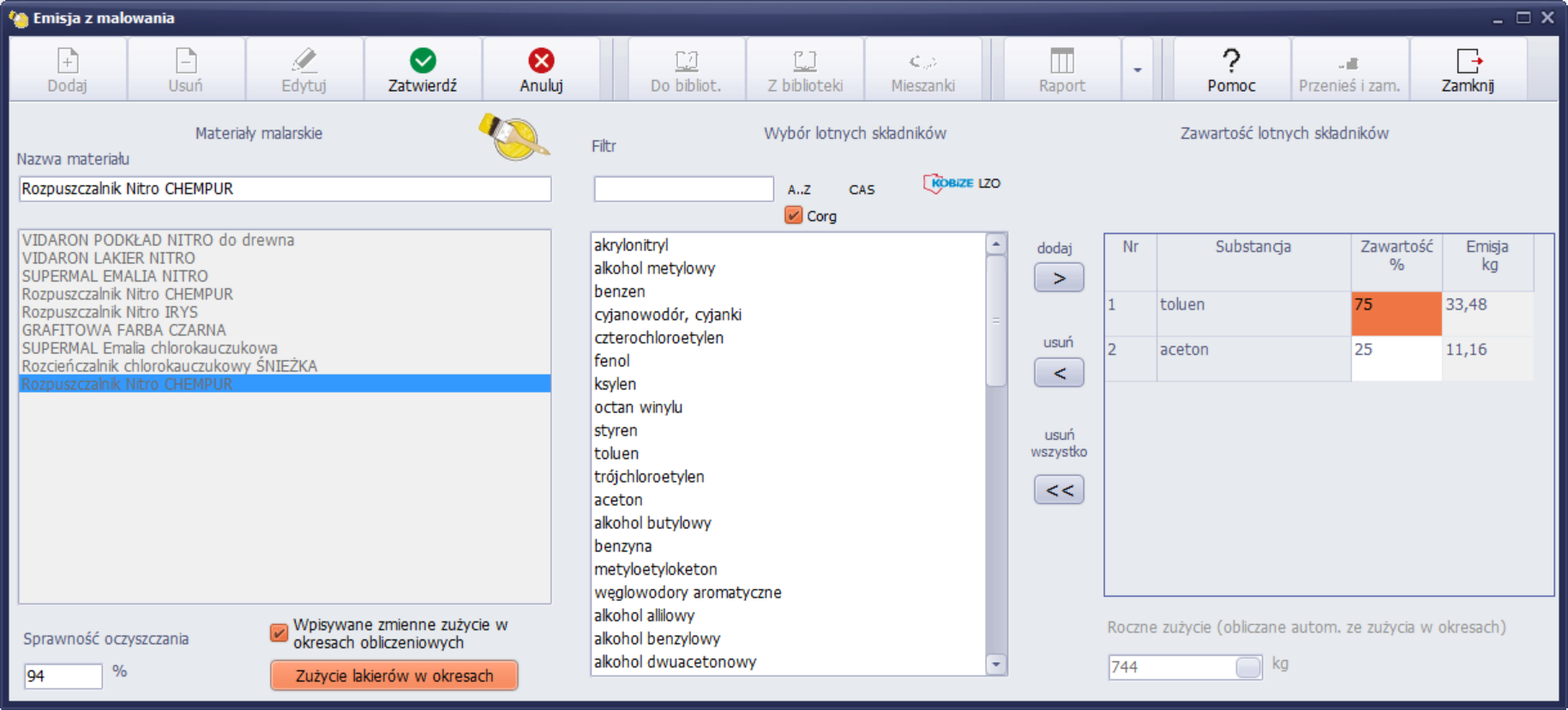Click the paint brush material icon
Screen dimensions: 1568x710
pyautogui.click(x=514, y=137)
